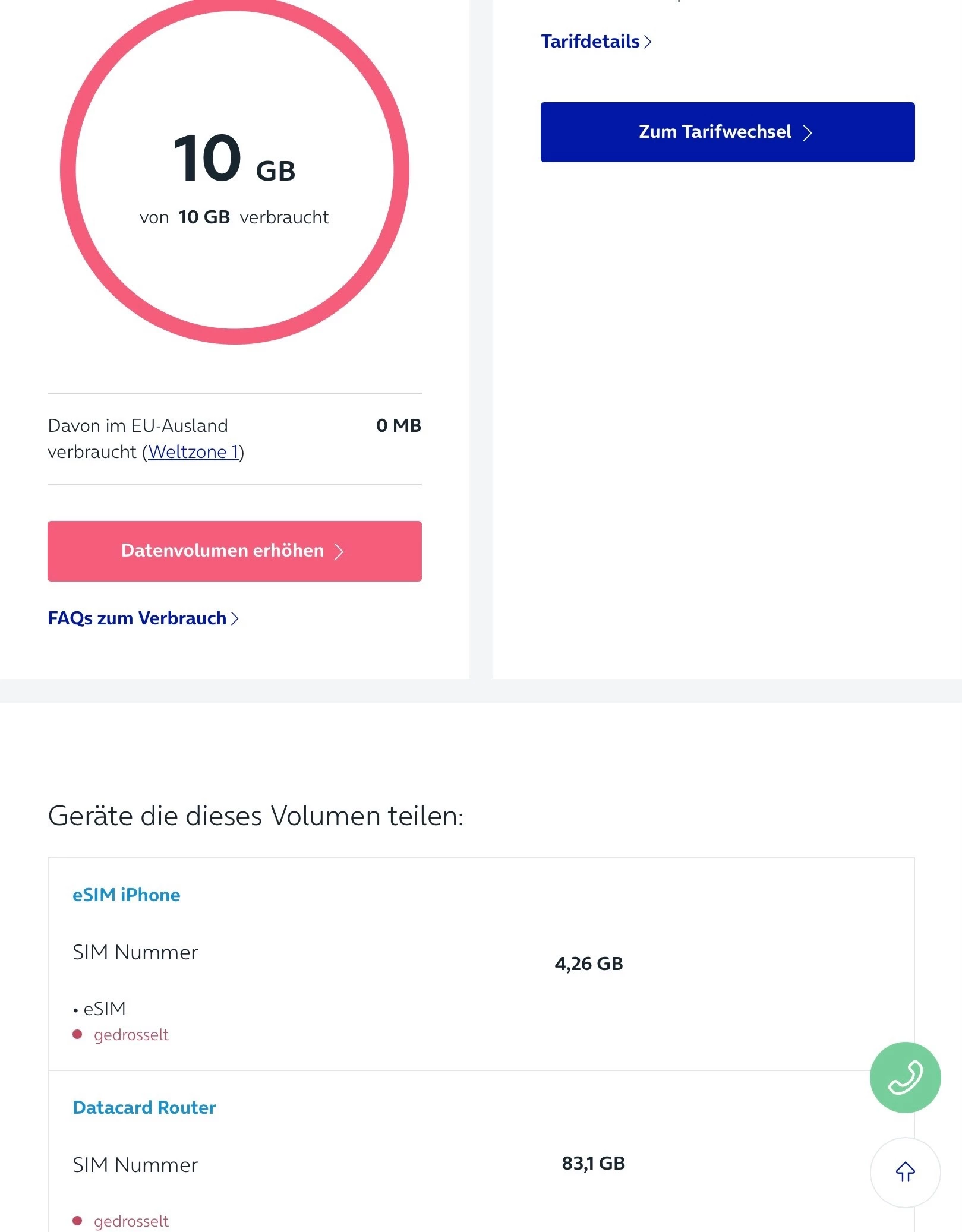Click the green phone call icon
Screen dimensions: 962x1232
click(x=904, y=1076)
